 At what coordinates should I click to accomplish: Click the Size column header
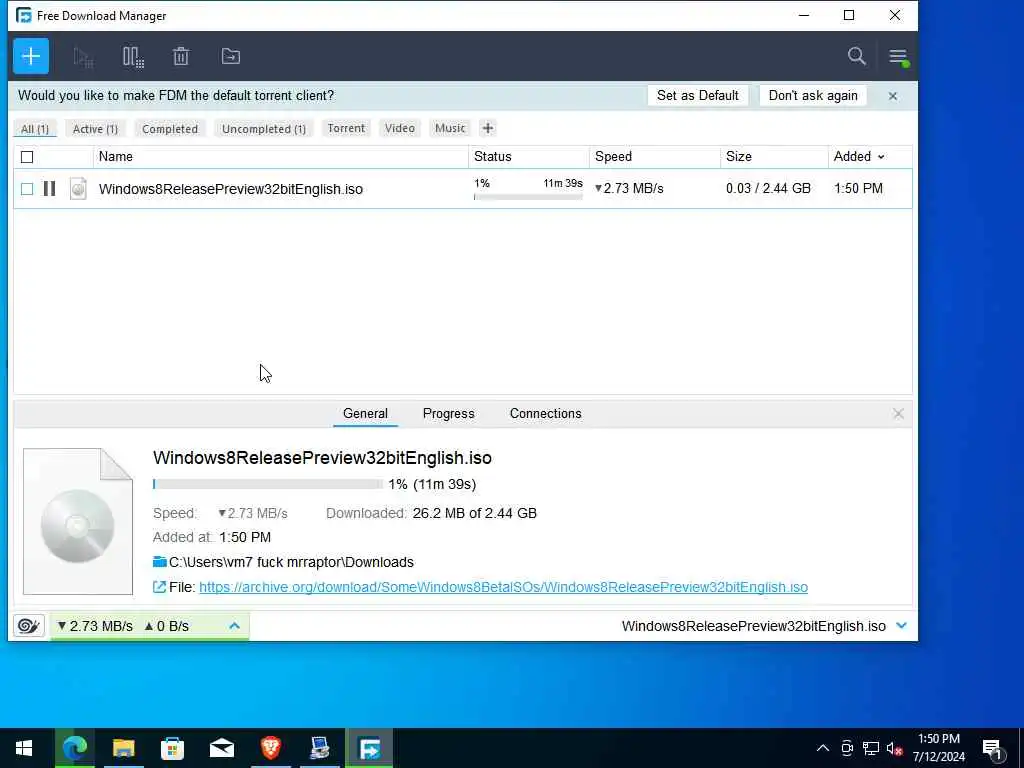pos(775,157)
